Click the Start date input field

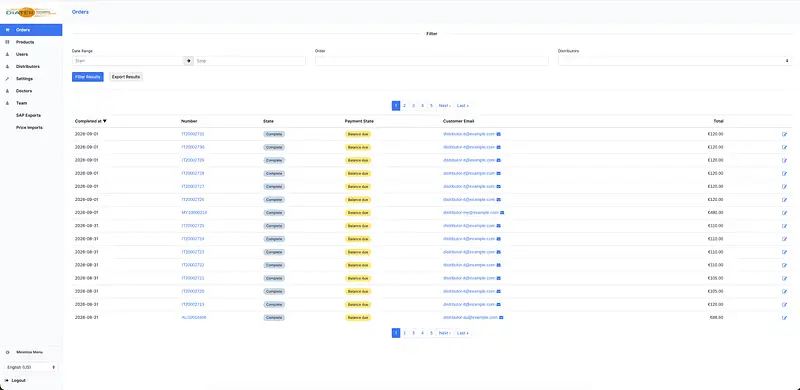[x=128, y=61]
